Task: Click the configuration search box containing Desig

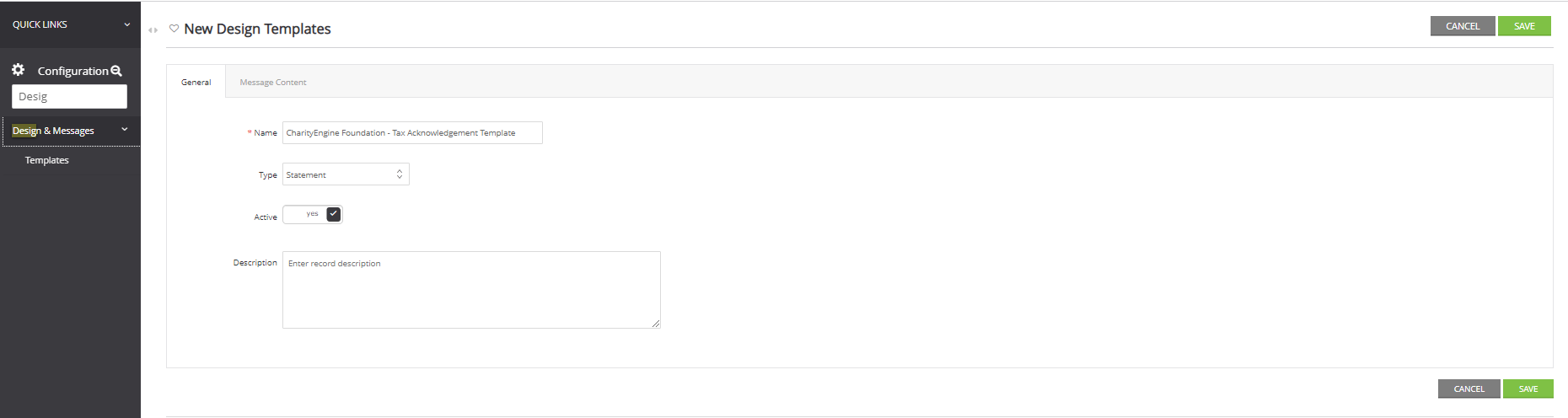Action: (69, 96)
